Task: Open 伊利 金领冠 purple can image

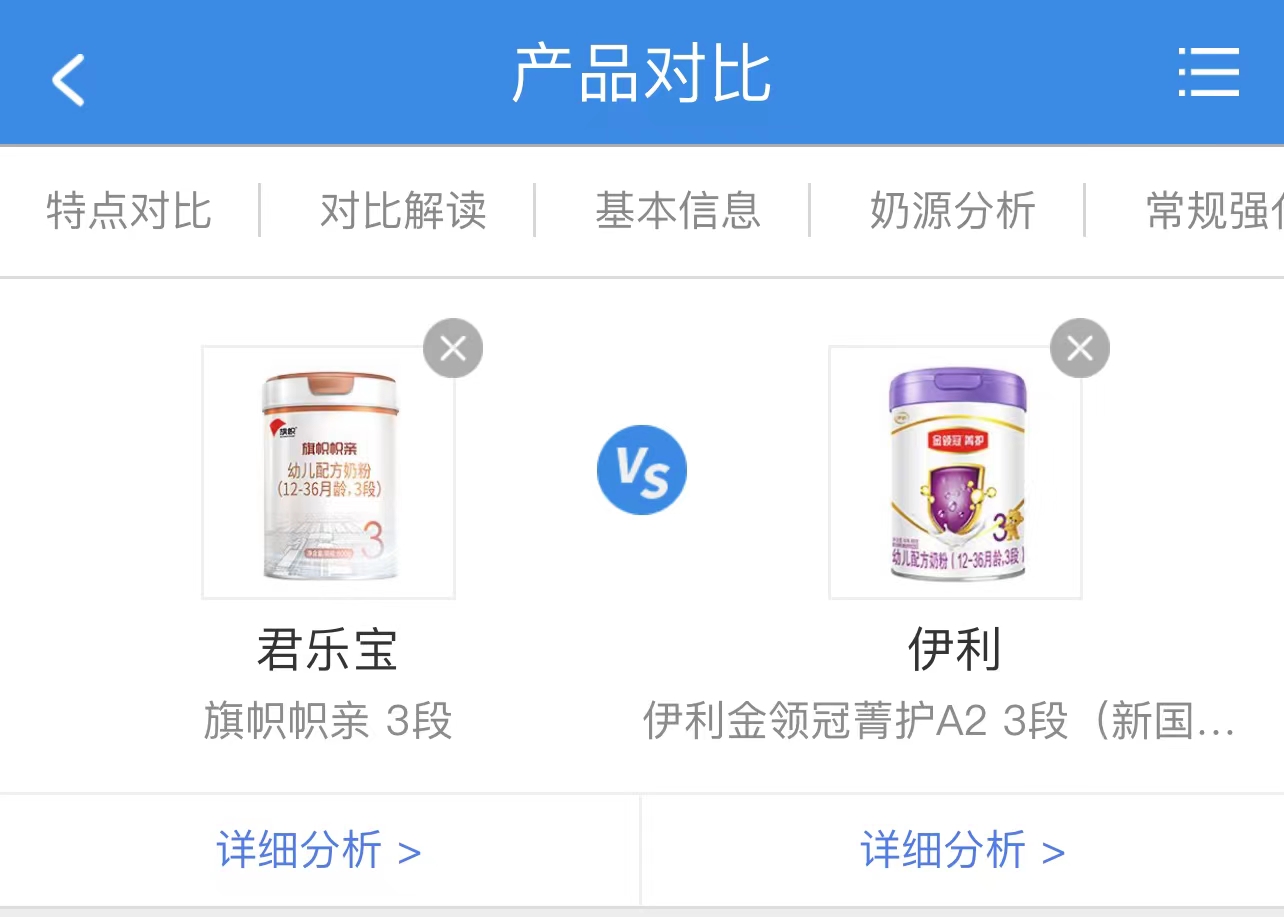Action: 955,473
